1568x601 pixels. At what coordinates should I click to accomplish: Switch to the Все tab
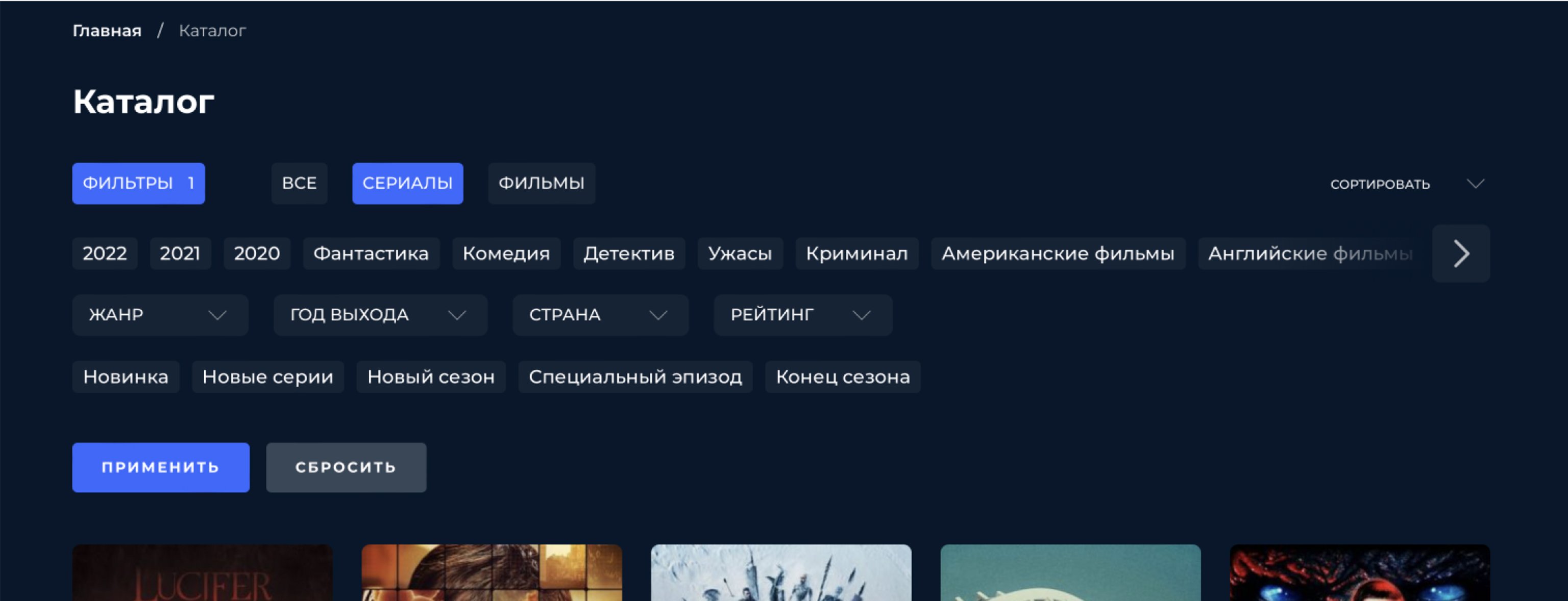(x=299, y=183)
